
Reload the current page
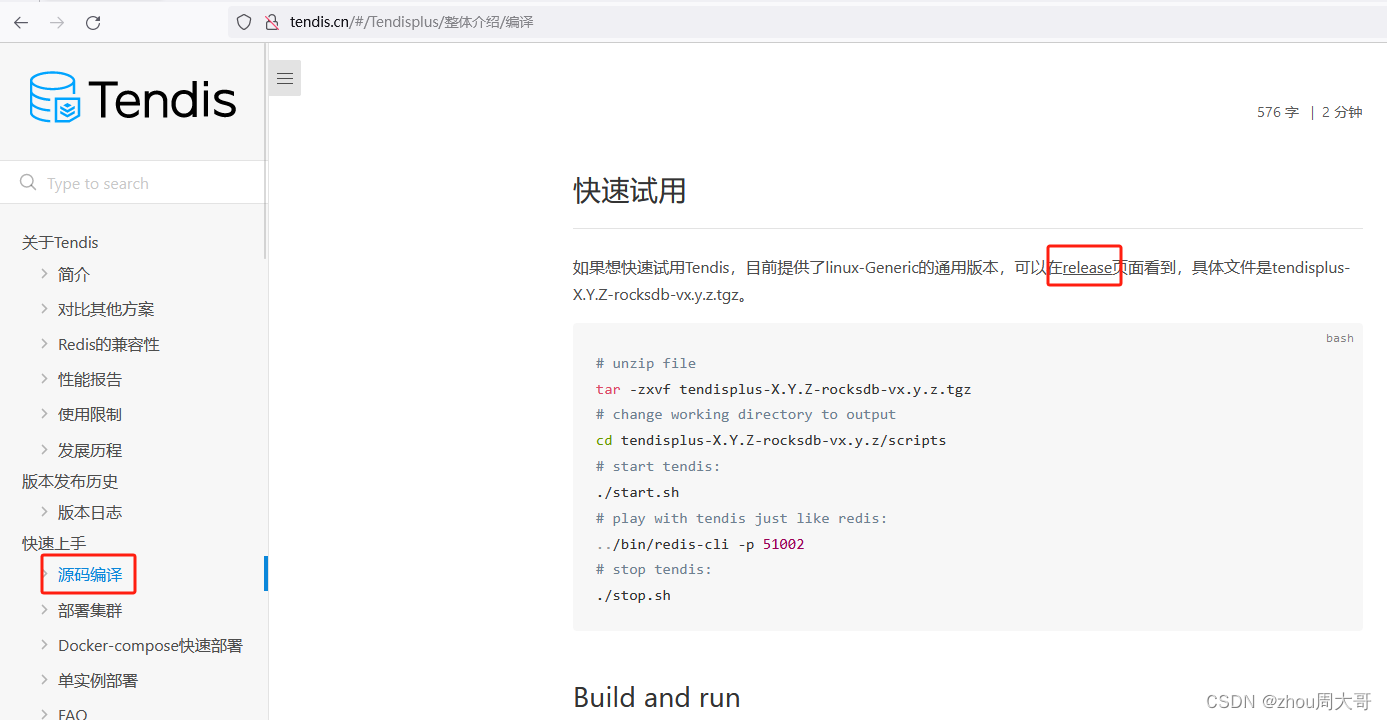click(x=93, y=22)
